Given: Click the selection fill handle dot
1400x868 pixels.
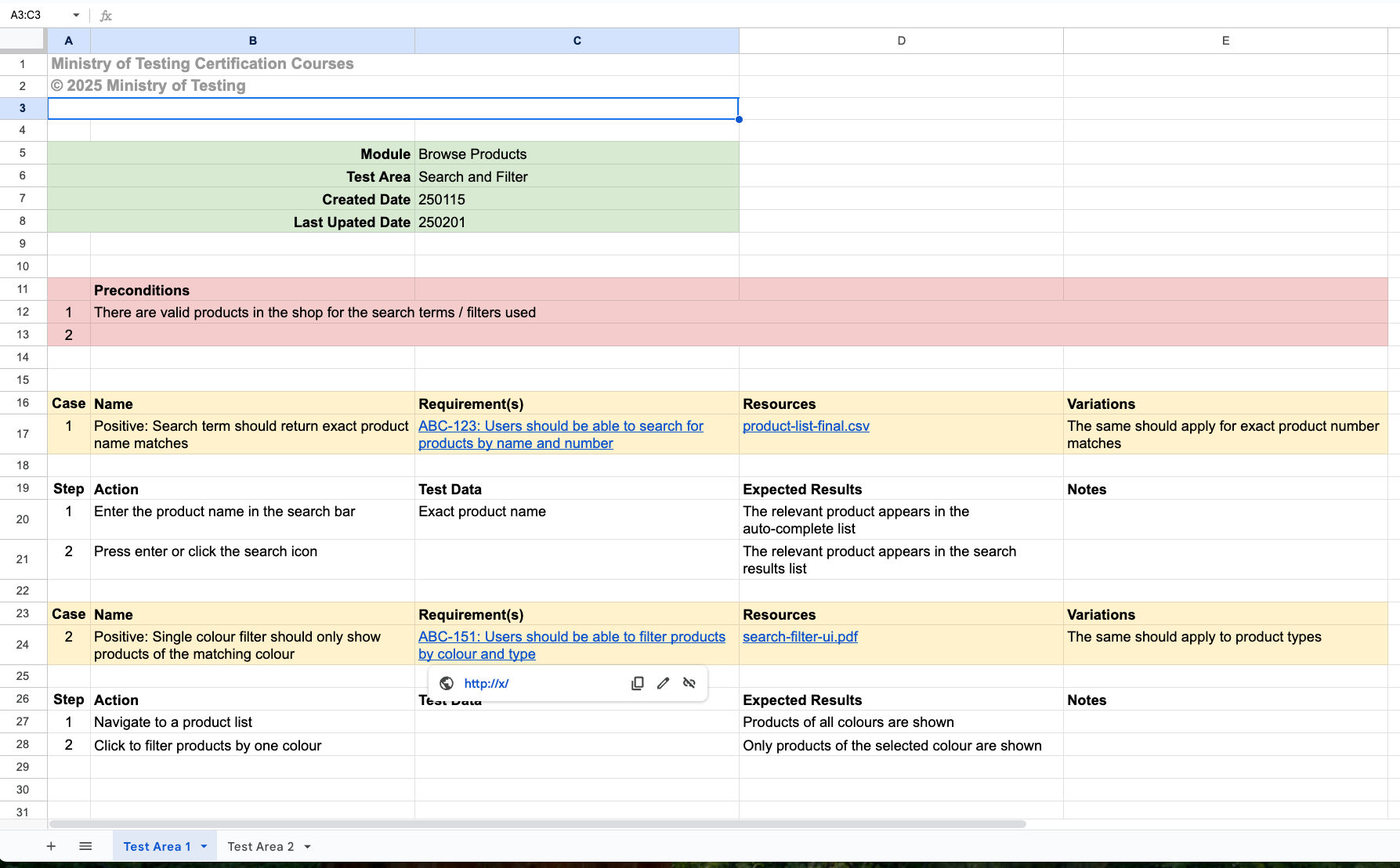Looking at the screenshot, I should pos(739,119).
